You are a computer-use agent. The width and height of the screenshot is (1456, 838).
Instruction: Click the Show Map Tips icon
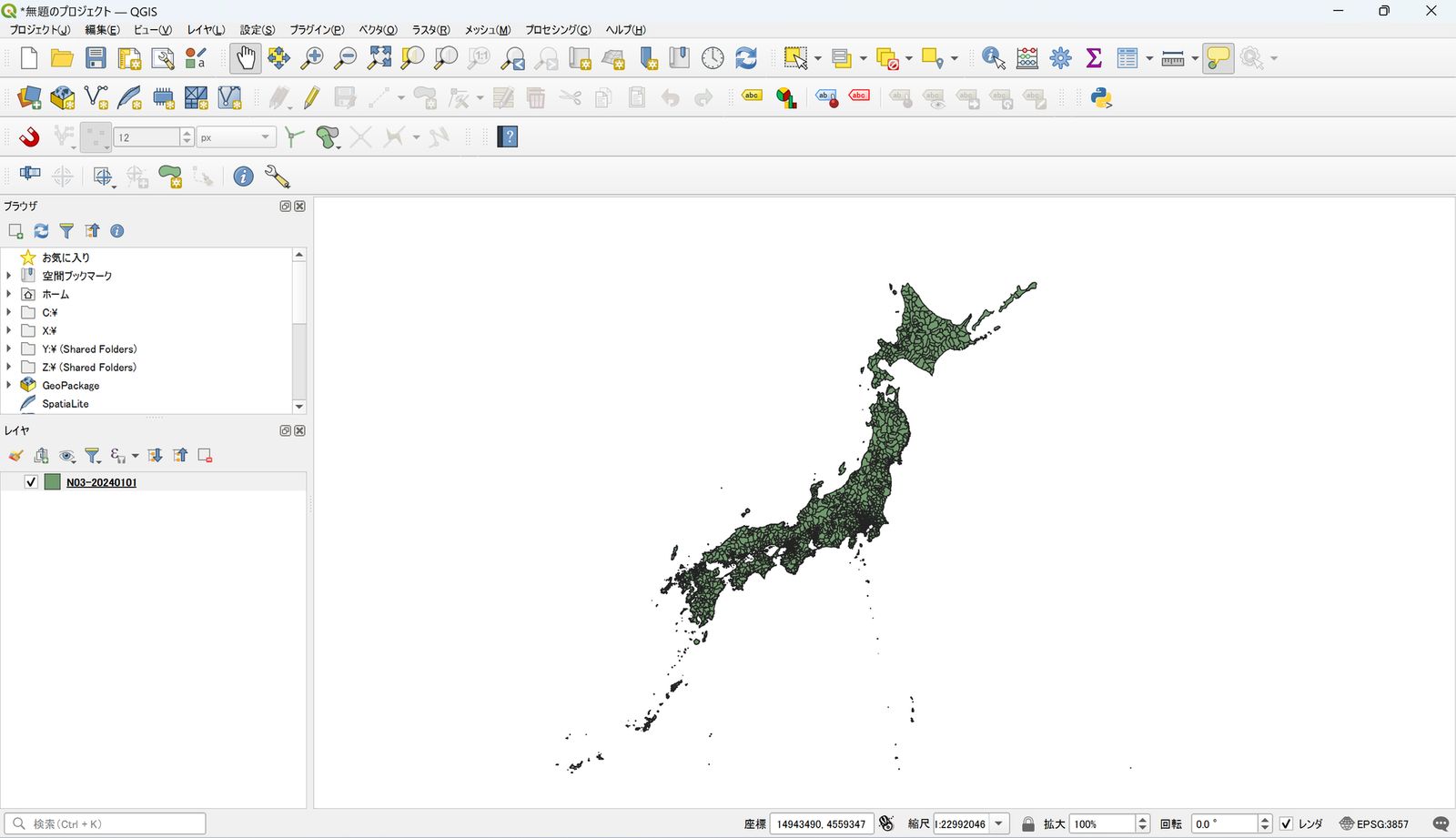[x=1218, y=58]
